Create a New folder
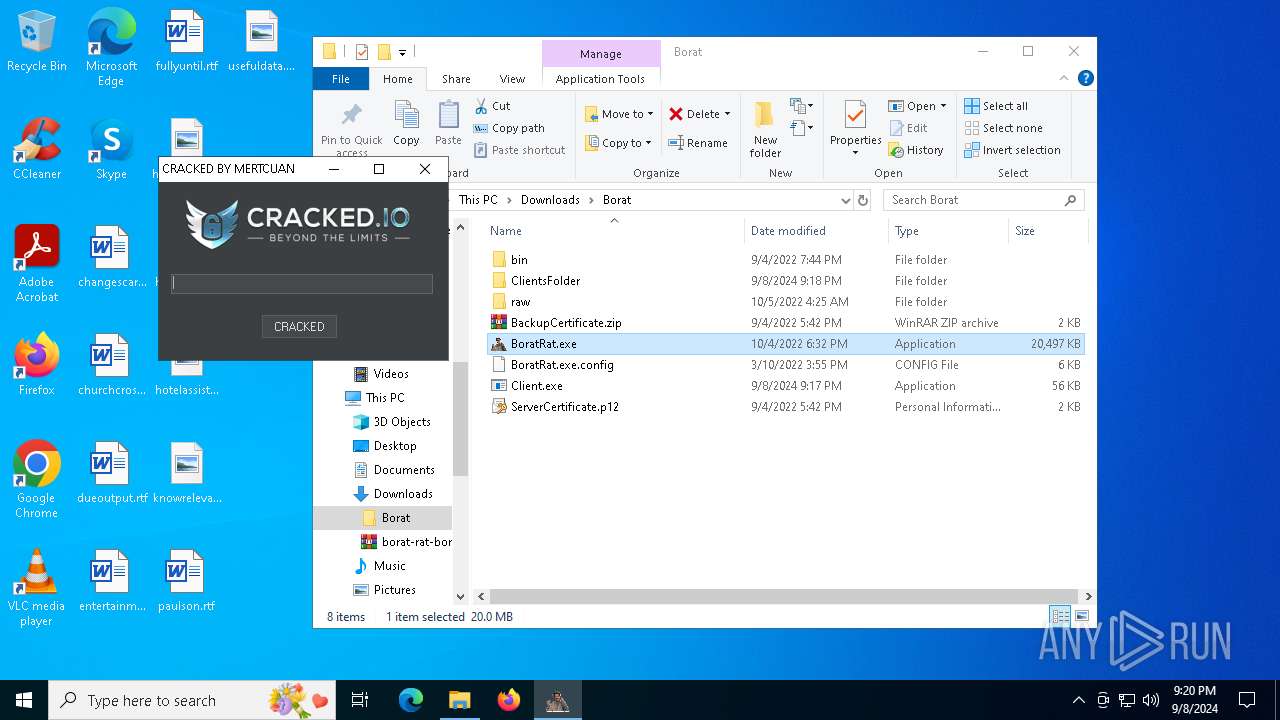The image size is (1280, 720). (765, 129)
